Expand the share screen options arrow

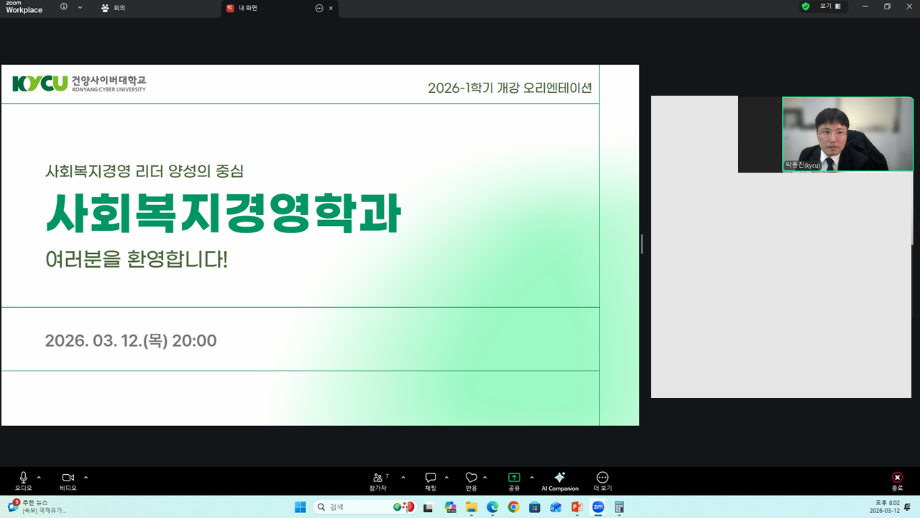click(532, 478)
